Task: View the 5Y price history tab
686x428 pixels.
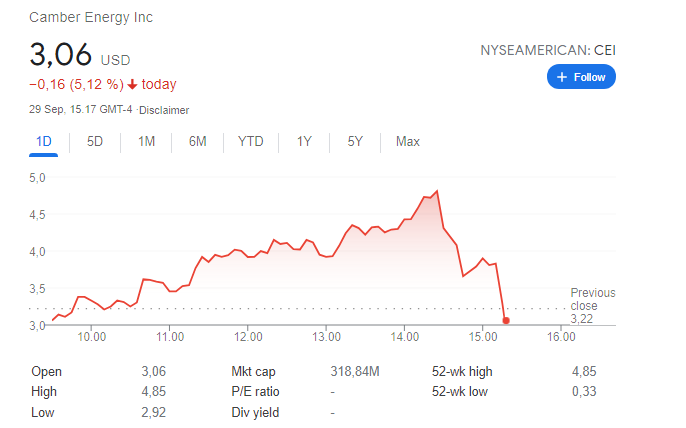Action: 355,141
